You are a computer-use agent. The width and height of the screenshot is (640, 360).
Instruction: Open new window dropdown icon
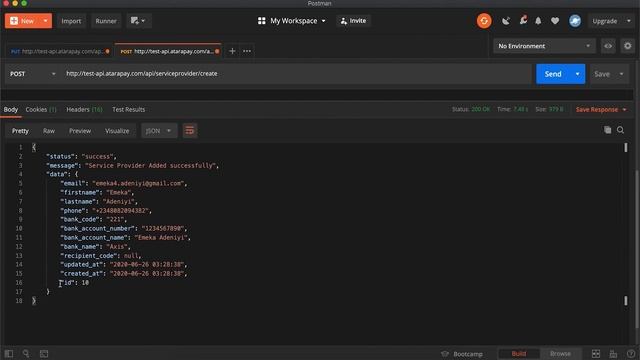click(x=138, y=21)
